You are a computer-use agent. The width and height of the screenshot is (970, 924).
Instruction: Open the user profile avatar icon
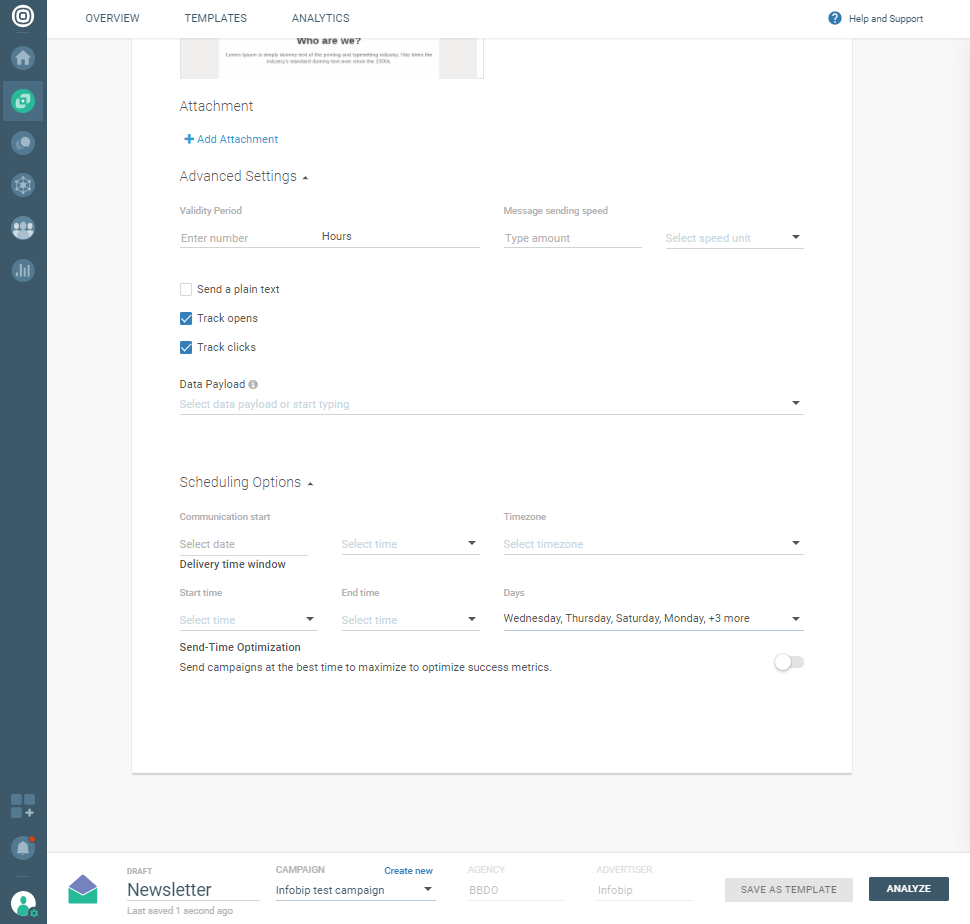click(x=23, y=903)
